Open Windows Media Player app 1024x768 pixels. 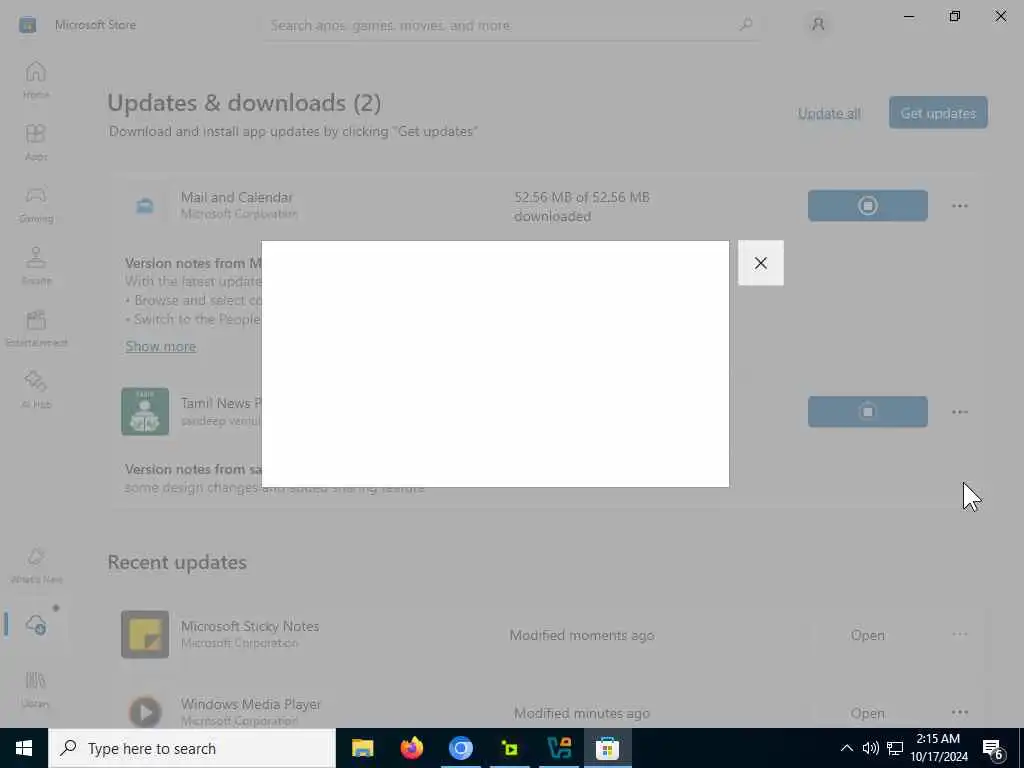867,713
